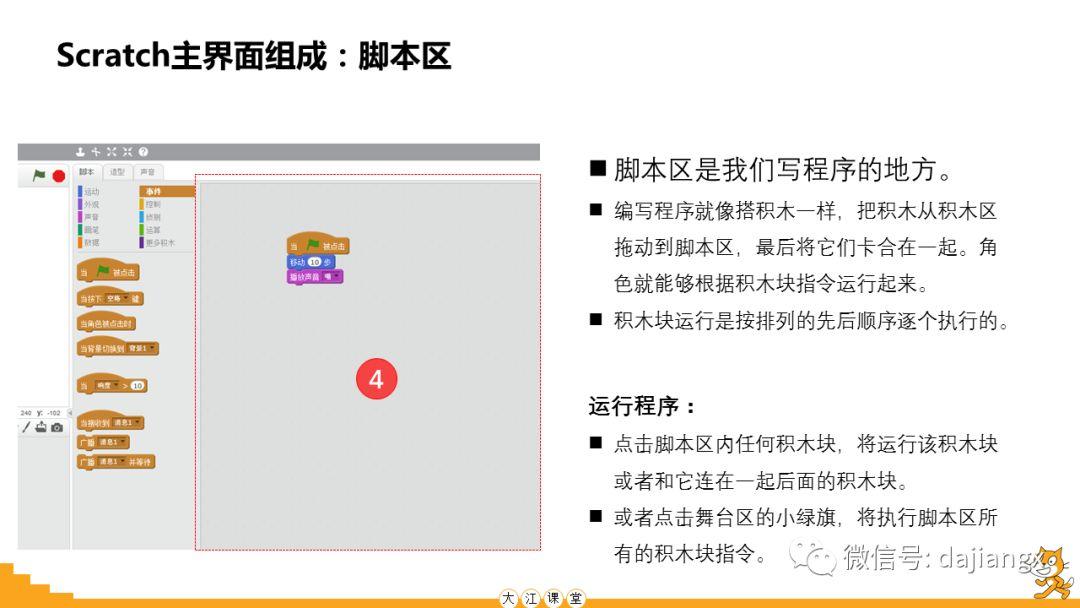This screenshot has height=608, width=1080.
Task: Click palette block 当背景切换到
Action: pyautogui.click(x=118, y=348)
